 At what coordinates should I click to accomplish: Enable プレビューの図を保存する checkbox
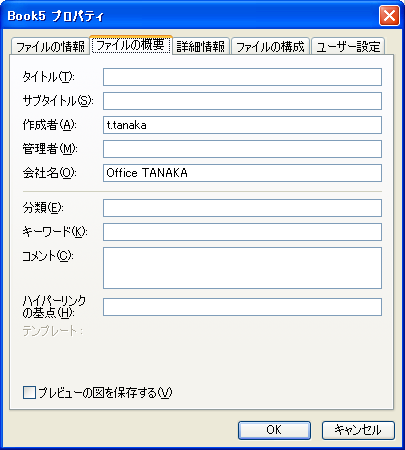pyautogui.click(x=29, y=392)
